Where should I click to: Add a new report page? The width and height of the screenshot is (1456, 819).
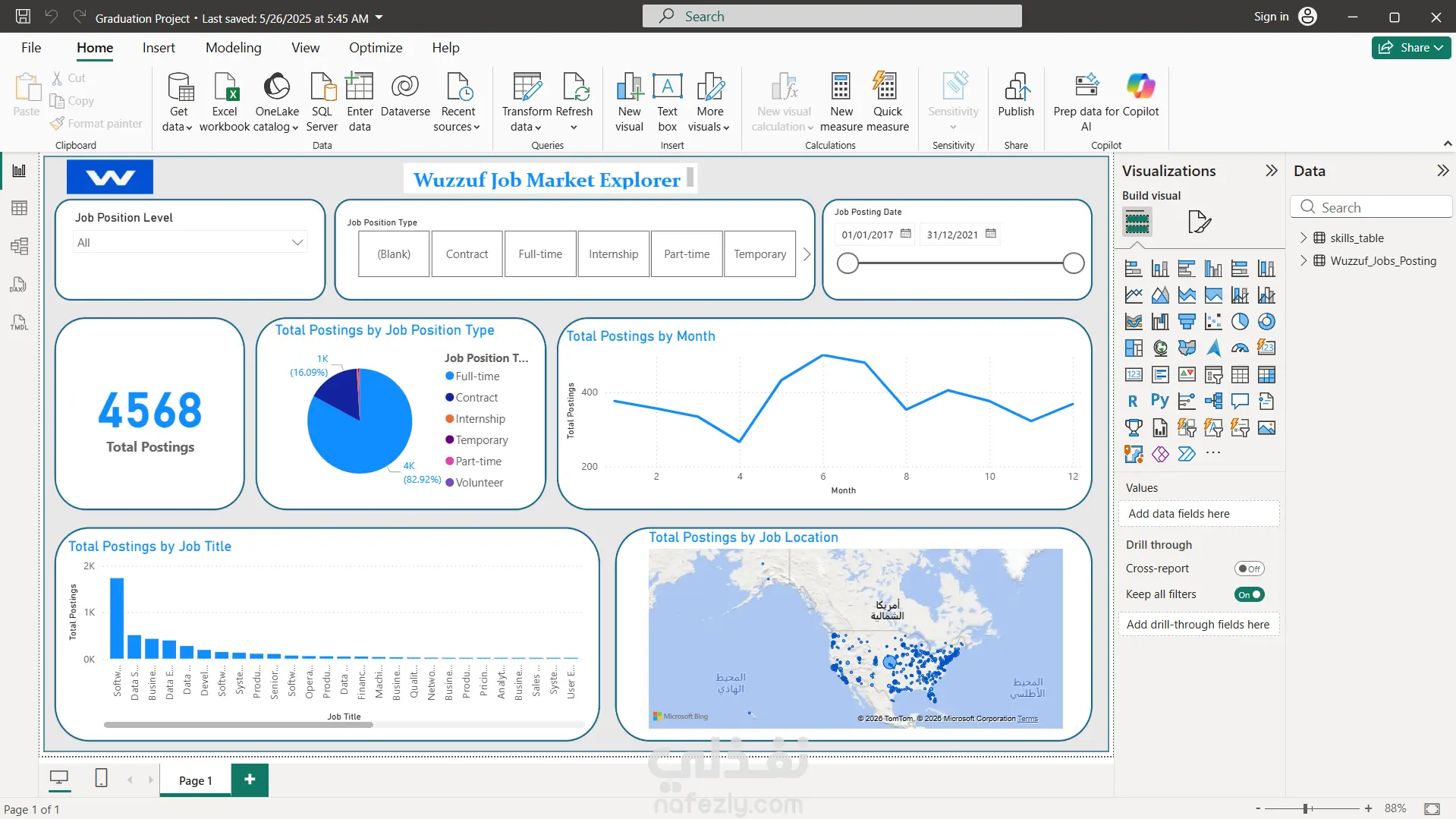250,780
